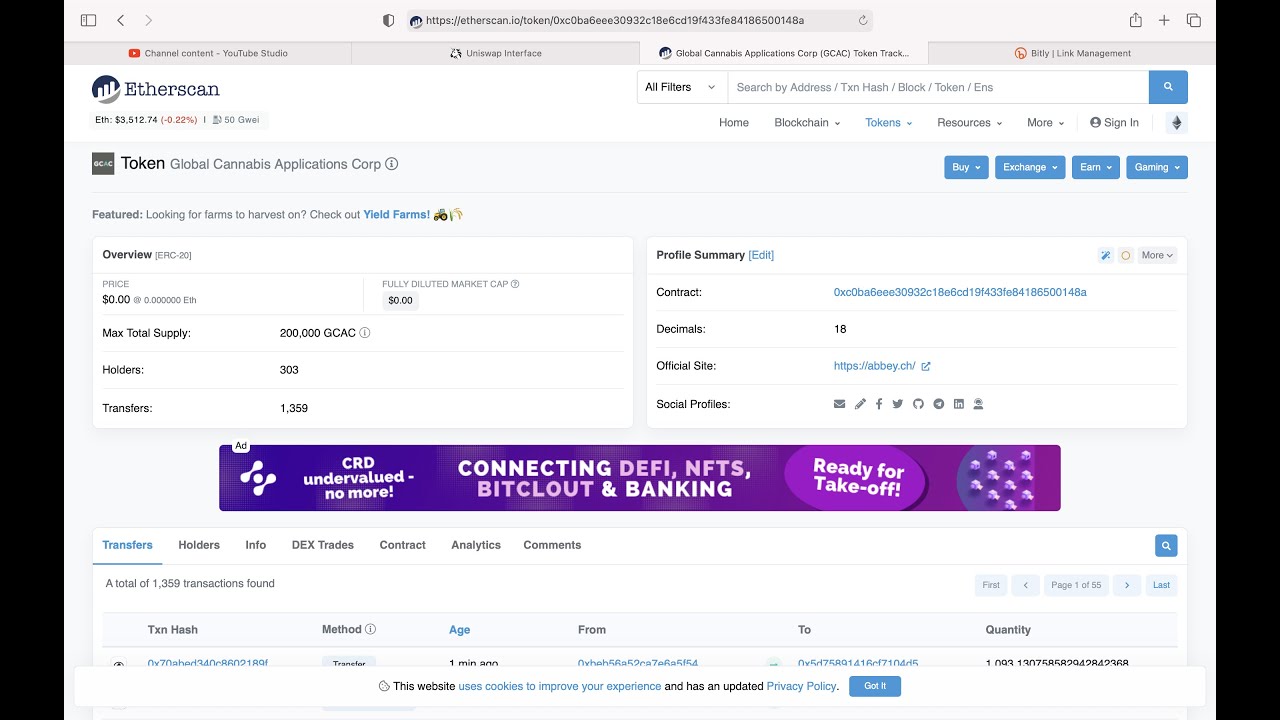Expand the More menu in the navbar
Image resolution: width=1280 pixels, height=720 pixels.
(1045, 122)
